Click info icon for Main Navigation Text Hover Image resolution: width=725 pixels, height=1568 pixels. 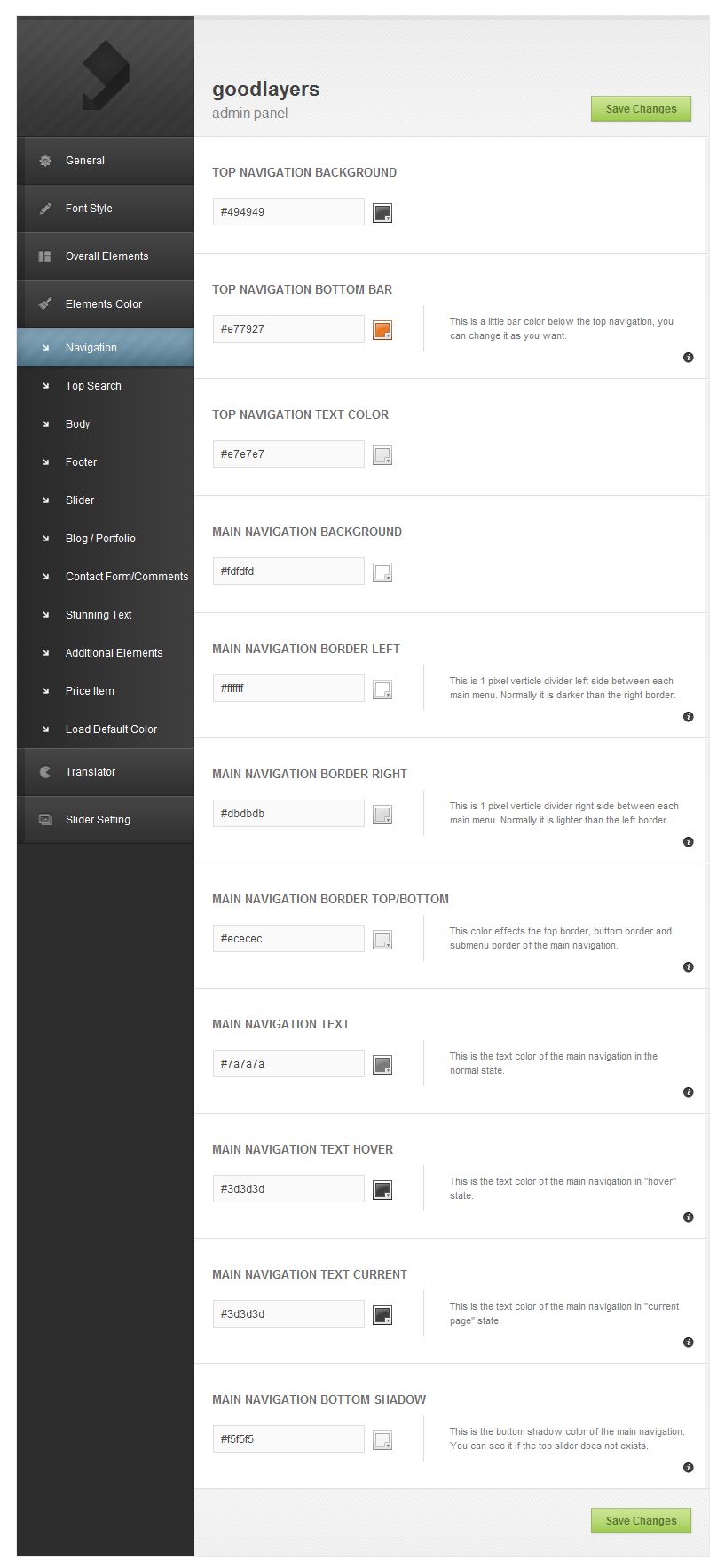(688, 1217)
